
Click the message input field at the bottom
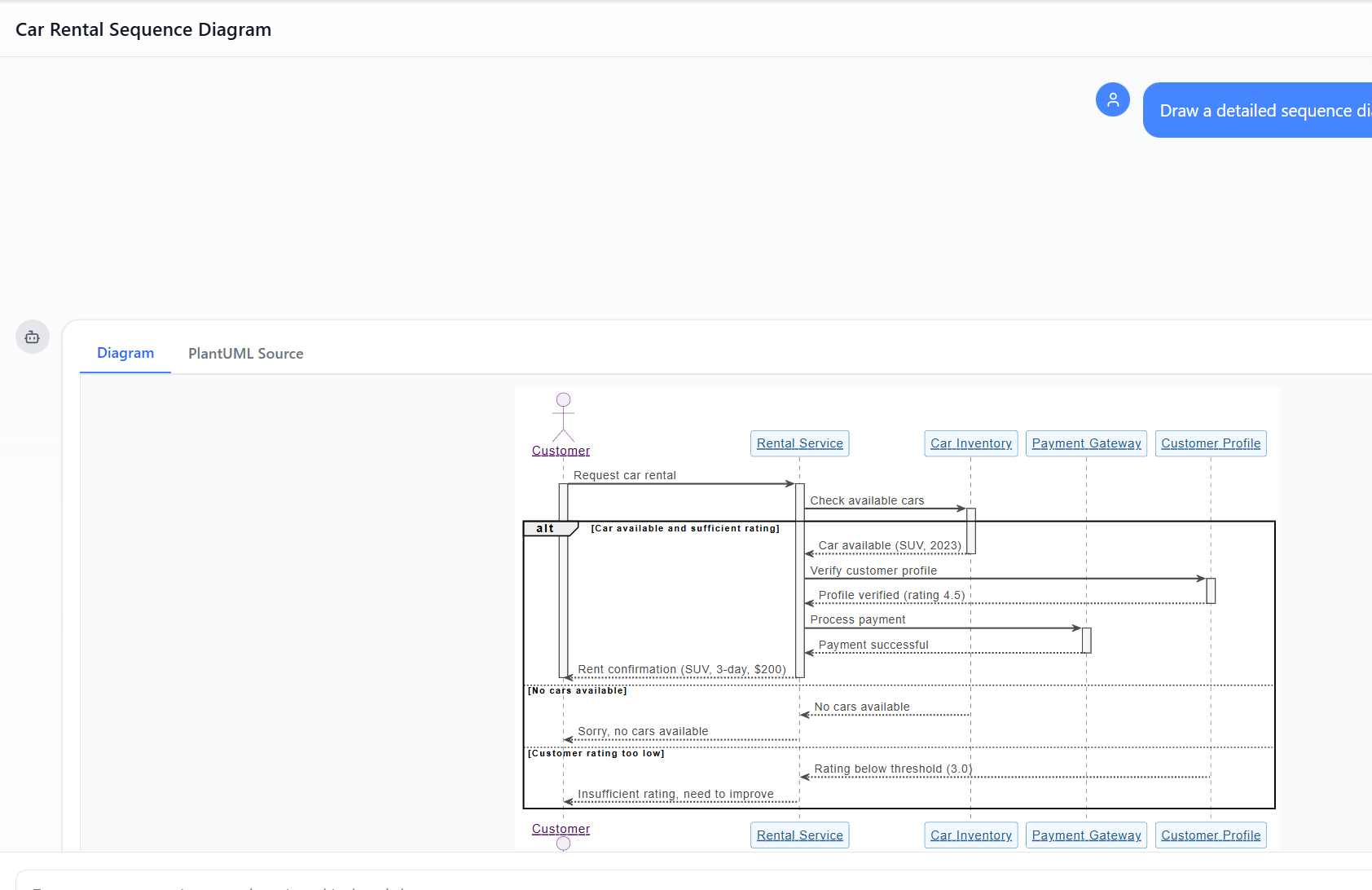click(684, 884)
